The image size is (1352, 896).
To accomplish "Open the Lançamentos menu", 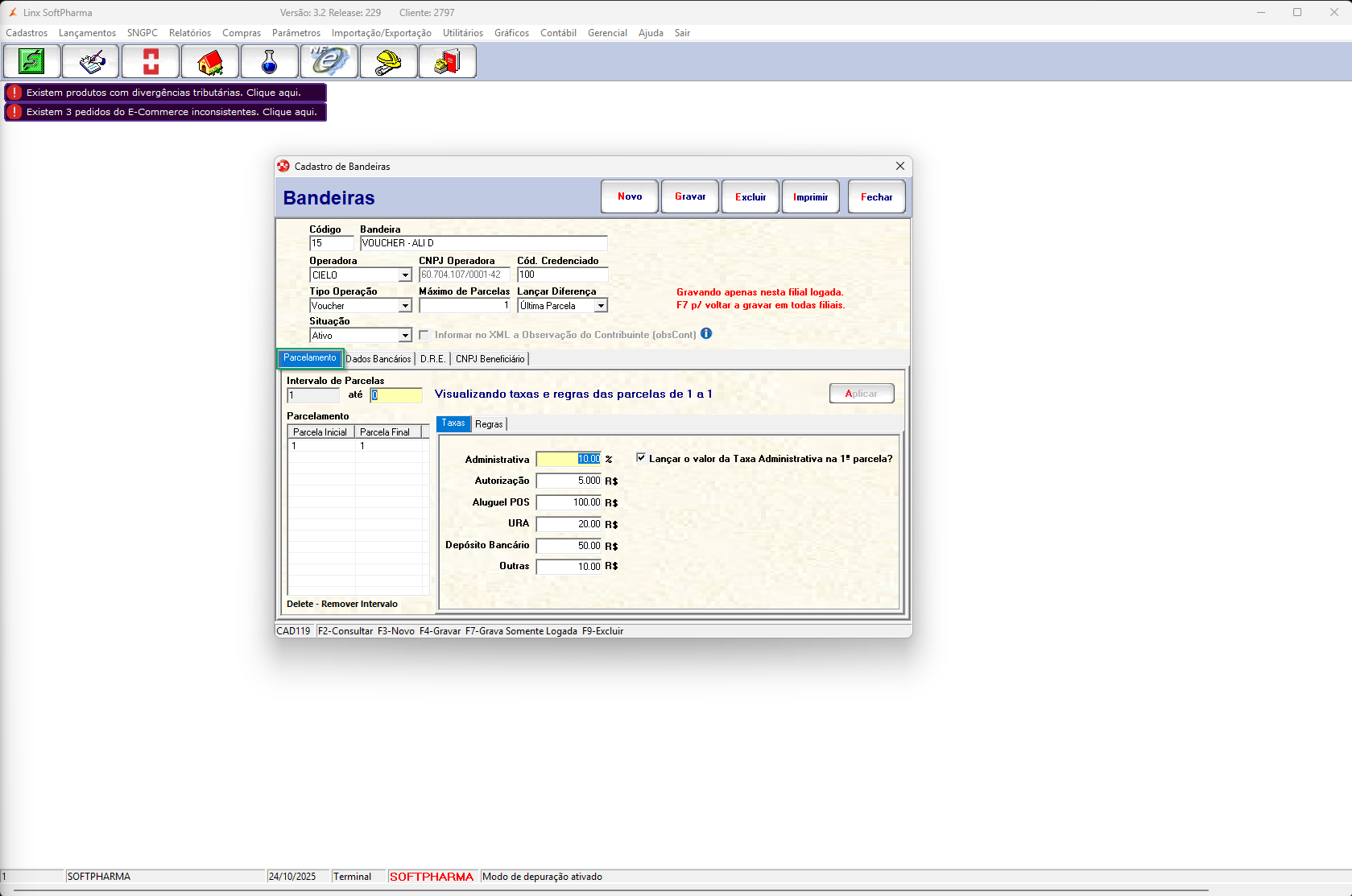I will pos(87,33).
